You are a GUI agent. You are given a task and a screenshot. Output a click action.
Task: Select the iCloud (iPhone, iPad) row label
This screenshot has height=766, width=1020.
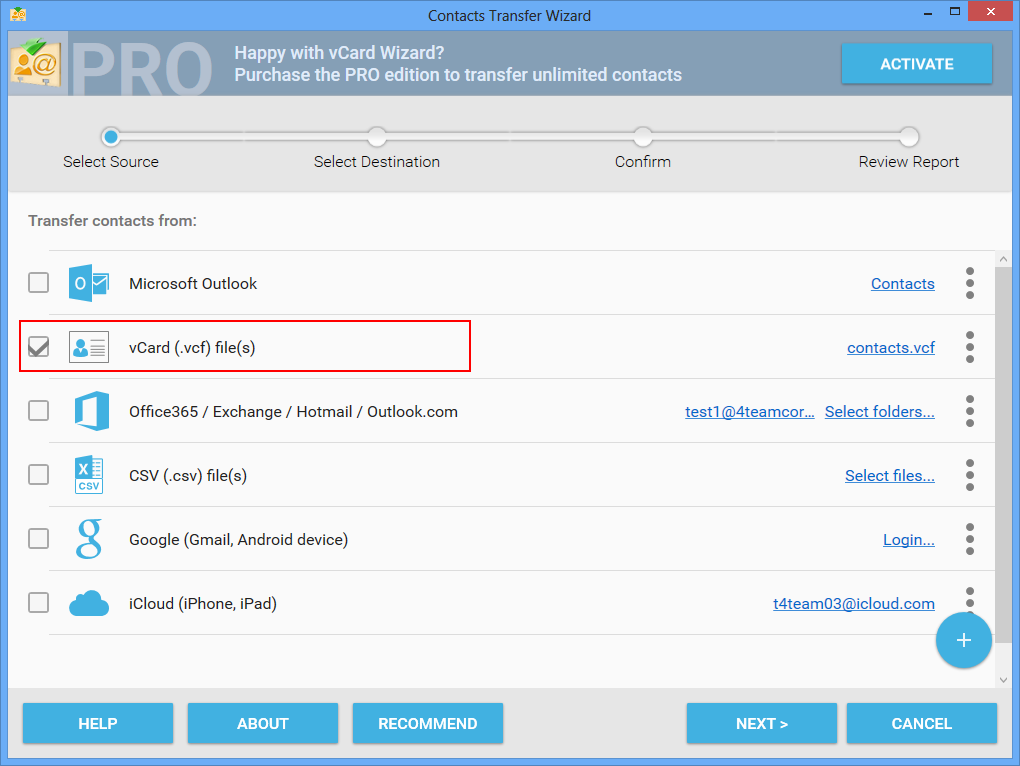pyautogui.click(x=203, y=603)
